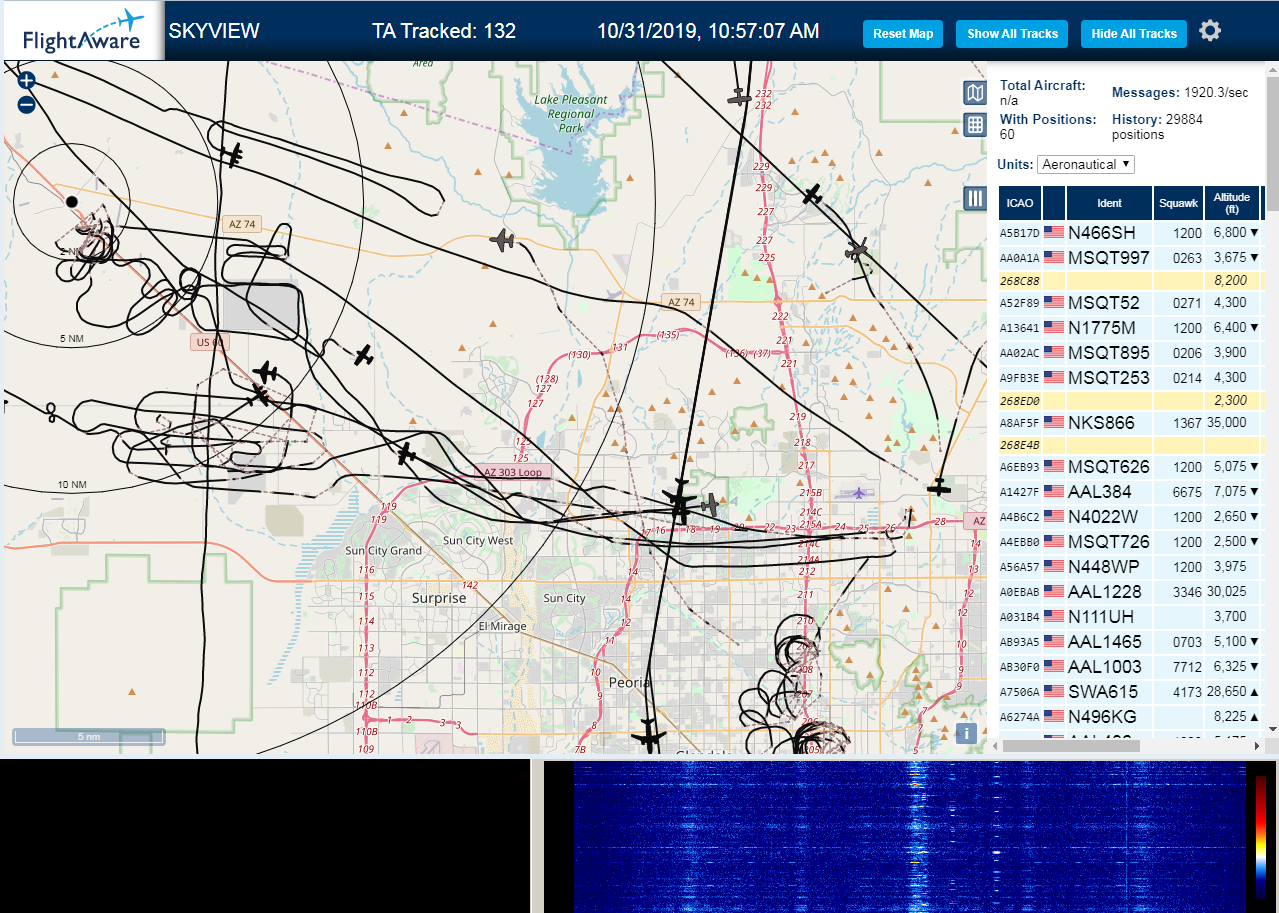1279x913 pixels.
Task: Select the purple aircraft near exit 24
Action: (x=858, y=493)
